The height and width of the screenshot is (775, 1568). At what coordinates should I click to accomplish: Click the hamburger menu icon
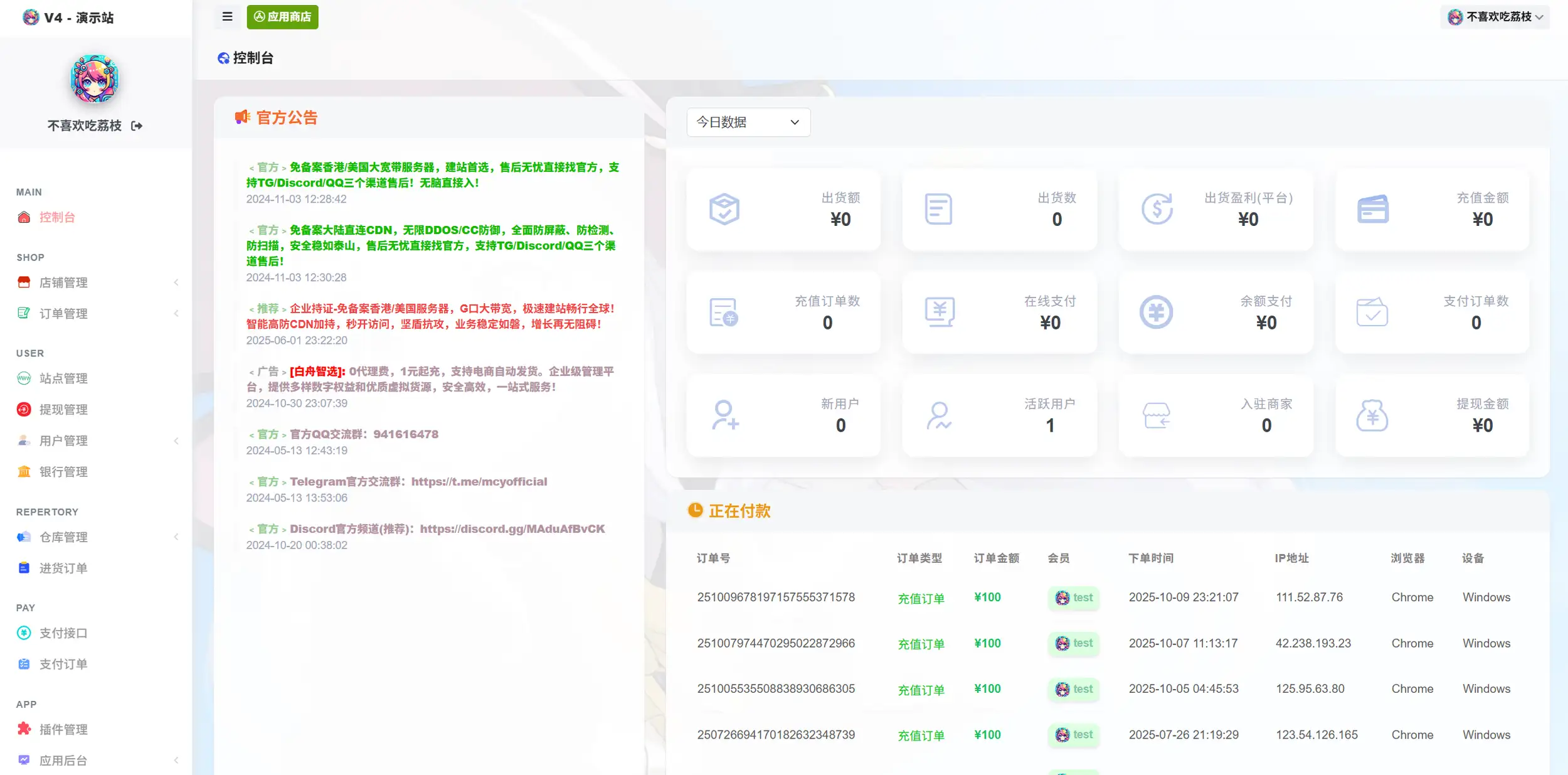(227, 16)
